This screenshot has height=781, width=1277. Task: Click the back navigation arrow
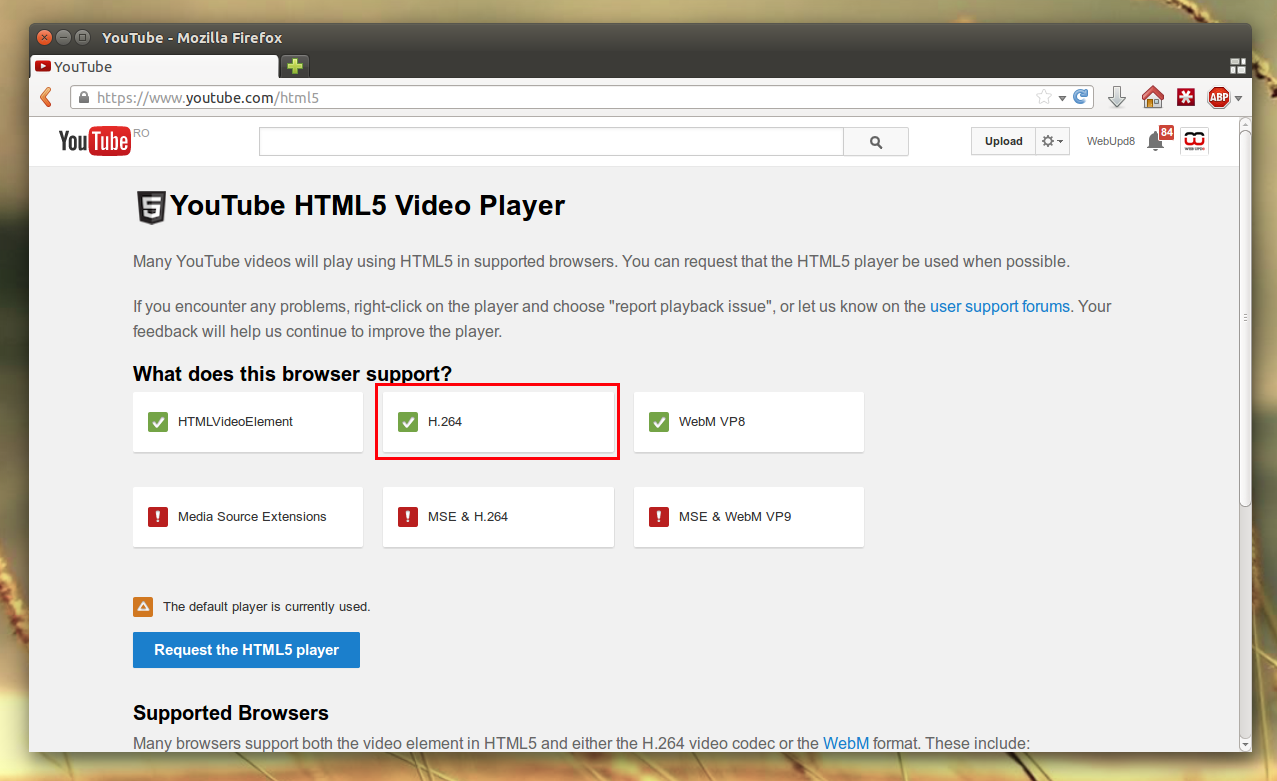click(x=46, y=97)
